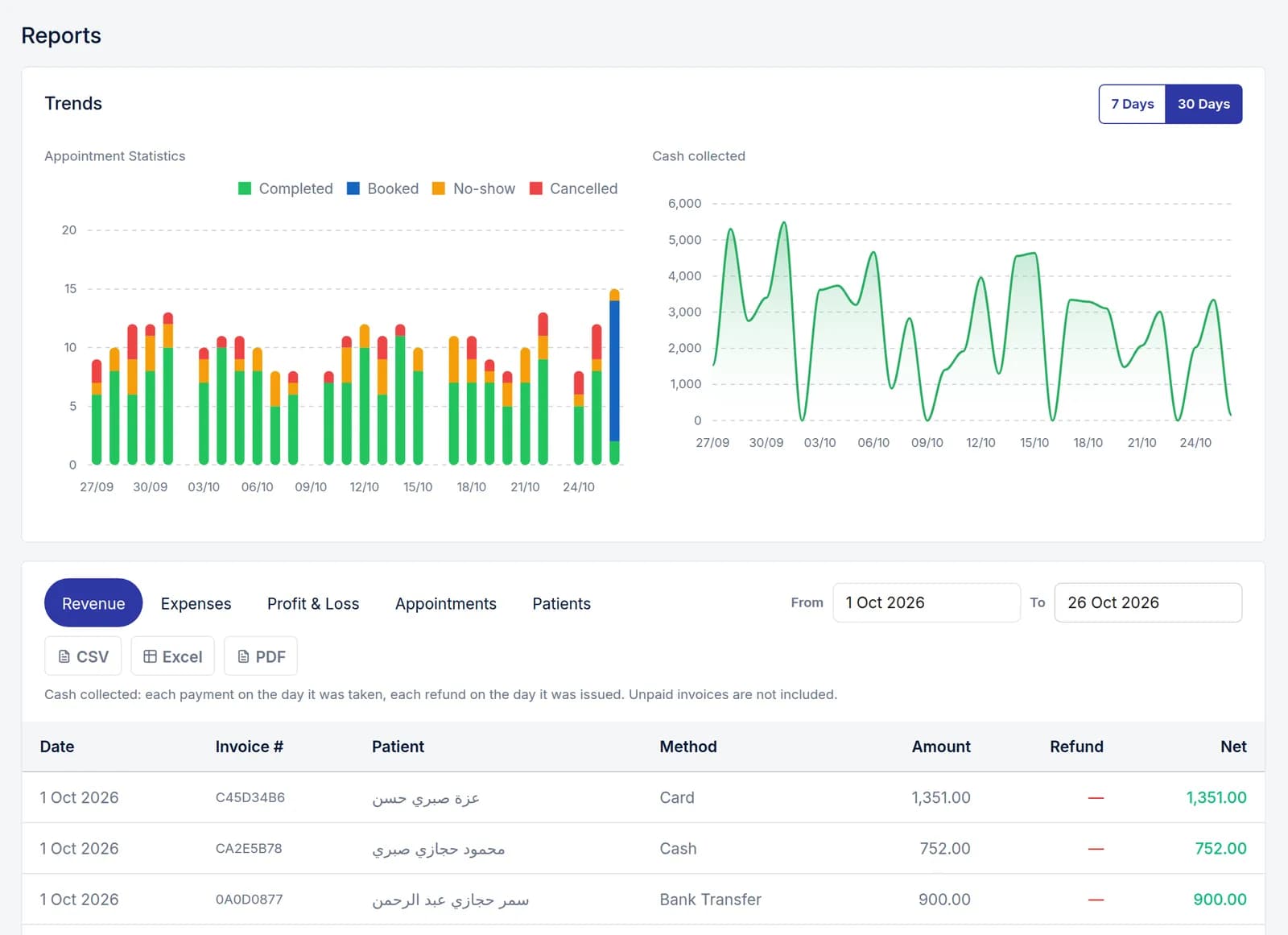Click the Appointment Statistics chart title
Image resolution: width=1288 pixels, height=935 pixels.
114,156
